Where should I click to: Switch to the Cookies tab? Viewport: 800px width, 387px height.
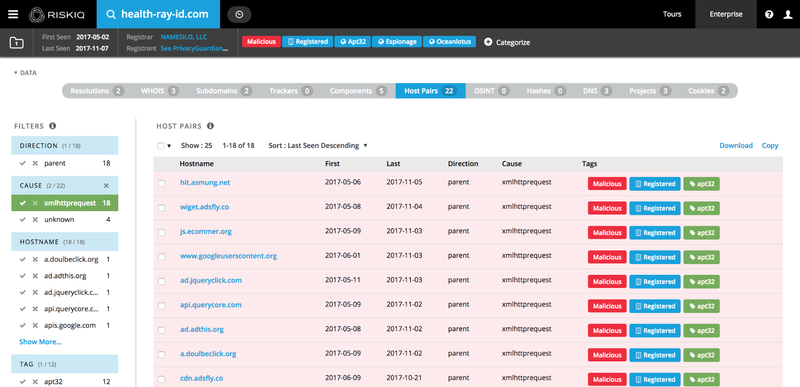tap(708, 91)
